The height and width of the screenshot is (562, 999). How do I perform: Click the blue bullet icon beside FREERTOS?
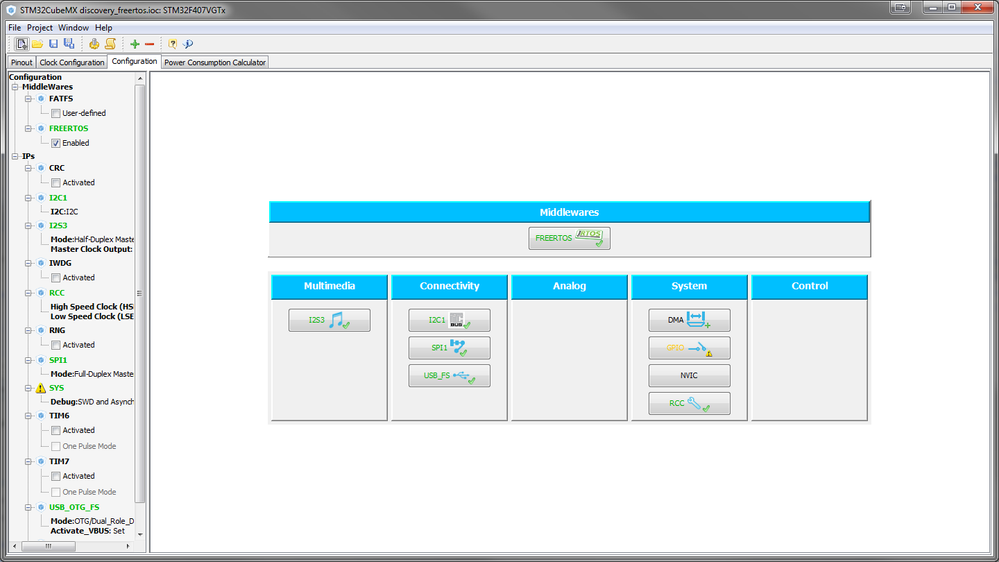[x=41, y=128]
